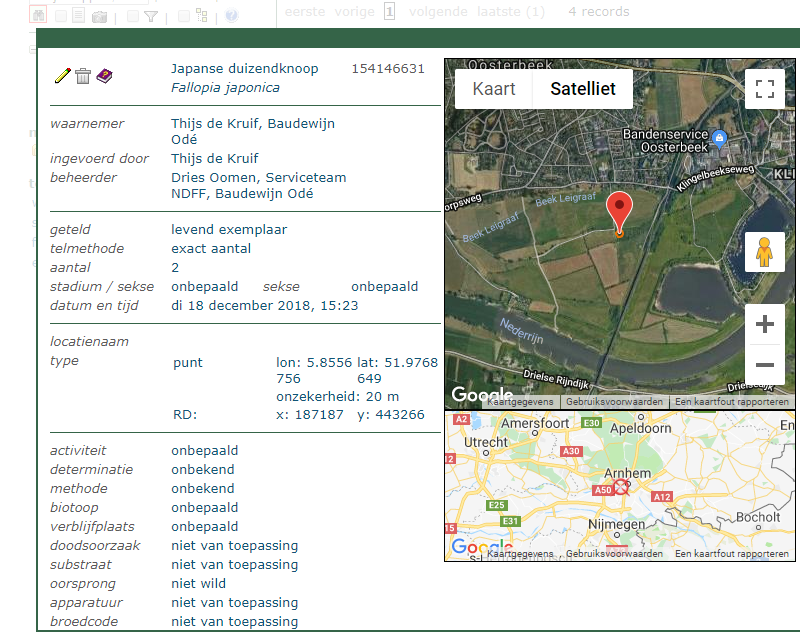Tick the checkbox beside the funnel icon
This screenshot has height=639, width=800.
[133, 16]
